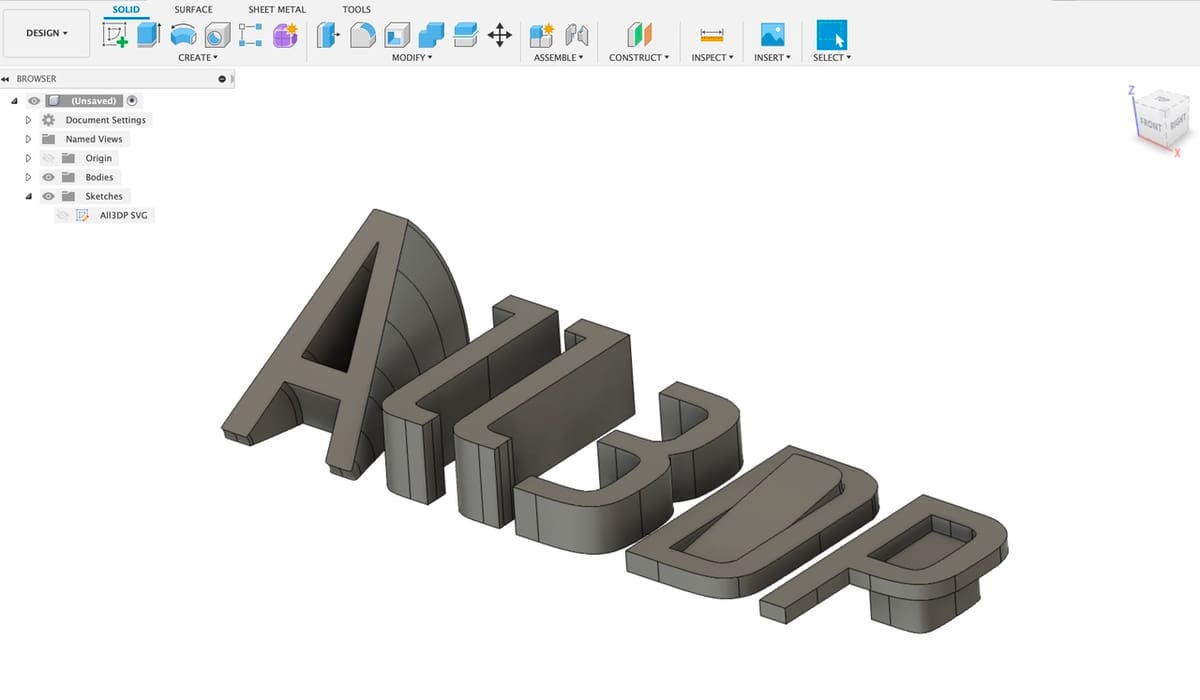This screenshot has width=1200, height=700.
Task: Collapse the Sketches folder node
Action: tap(28, 196)
